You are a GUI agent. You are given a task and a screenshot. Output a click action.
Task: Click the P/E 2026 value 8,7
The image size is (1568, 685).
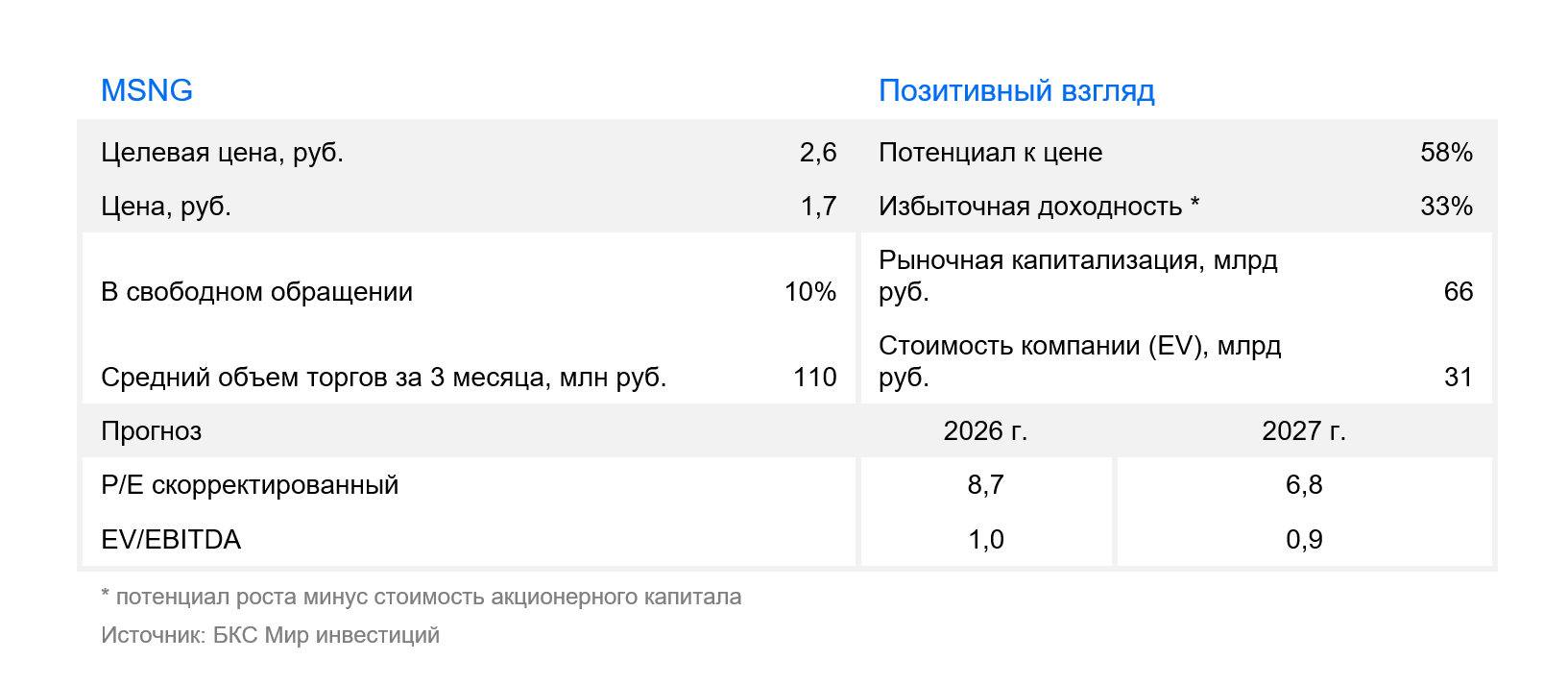click(985, 485)
